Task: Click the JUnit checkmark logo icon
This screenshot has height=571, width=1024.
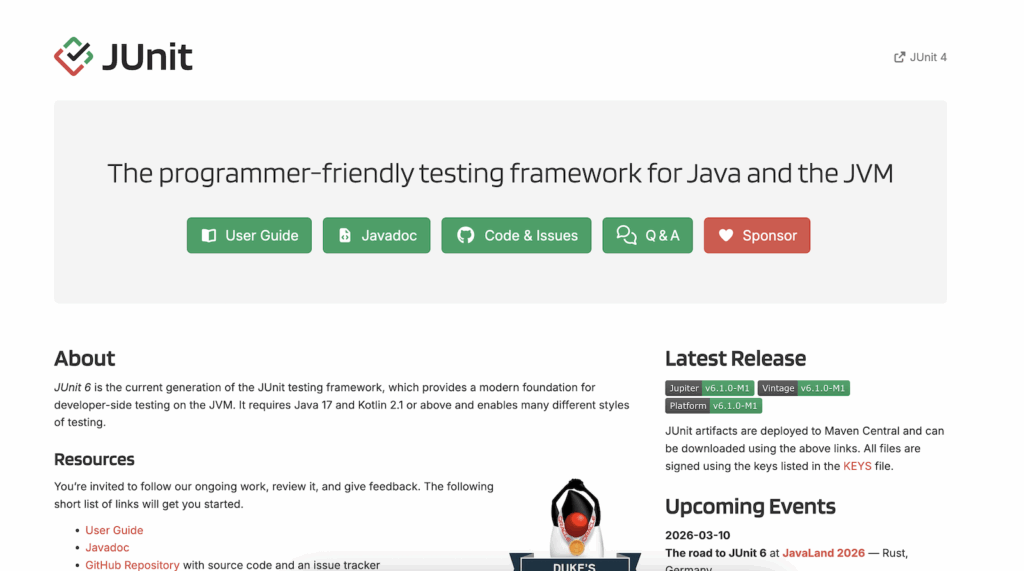Action: click(73, 56)
